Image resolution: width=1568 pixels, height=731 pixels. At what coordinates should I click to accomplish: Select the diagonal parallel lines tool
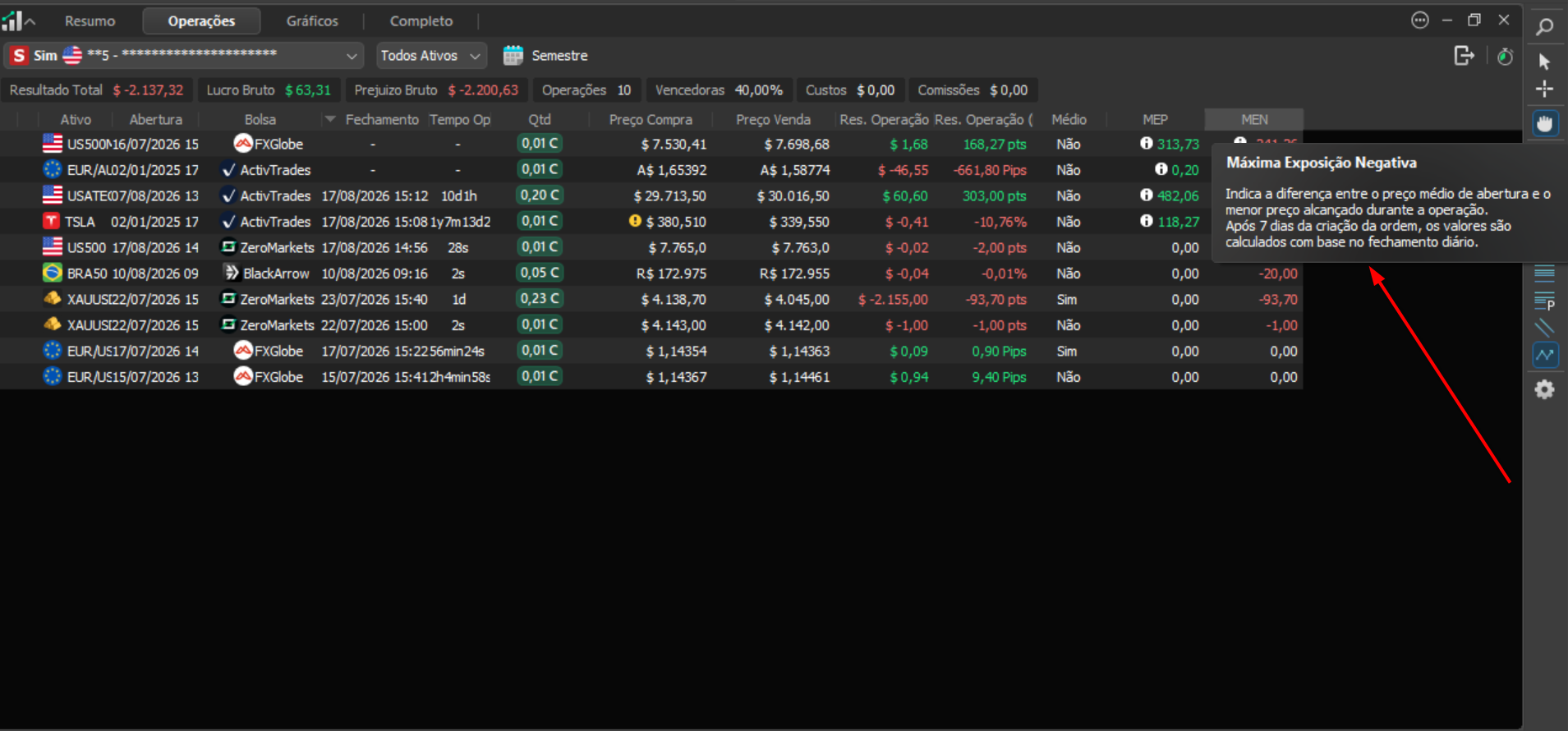click(1544, 328)
